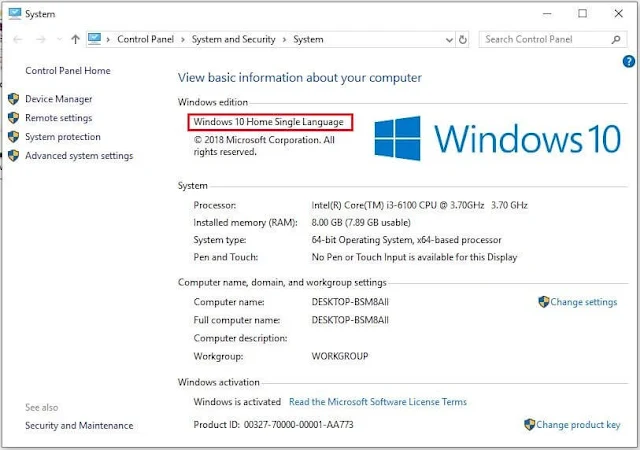
Task: Expand chevron after Control Panel breadcrumb
Action: pos(183,40)
